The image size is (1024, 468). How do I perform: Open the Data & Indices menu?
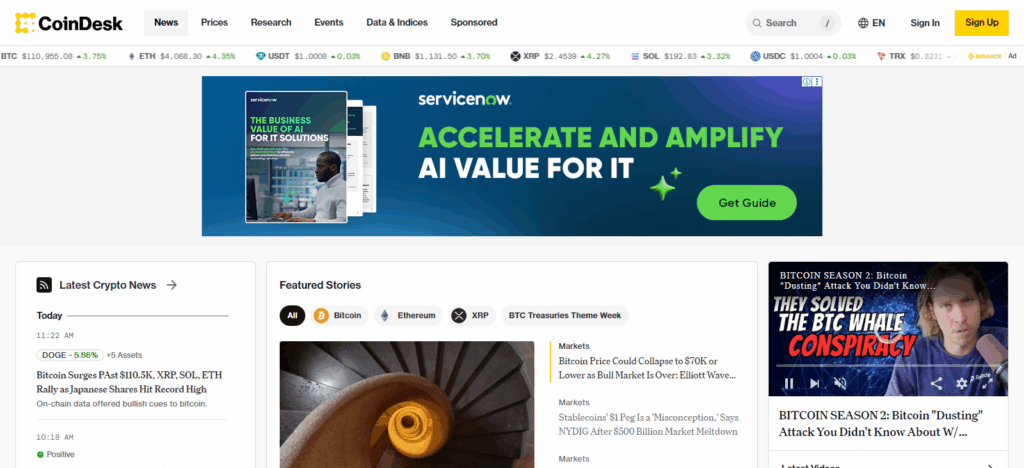click(x=397, y=23)
